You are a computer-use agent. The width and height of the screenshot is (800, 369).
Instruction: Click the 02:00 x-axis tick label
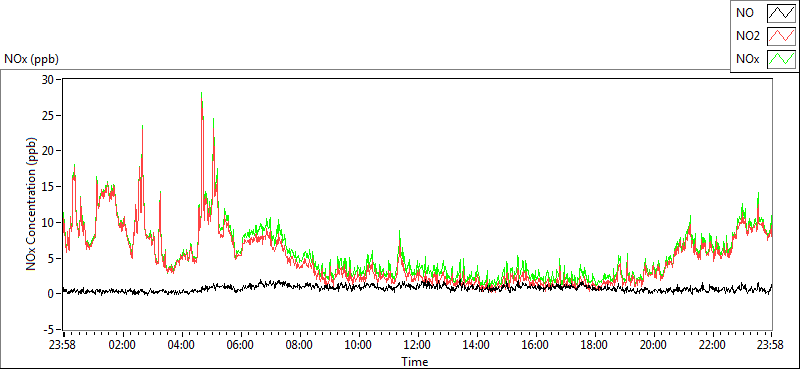point(122,345)
